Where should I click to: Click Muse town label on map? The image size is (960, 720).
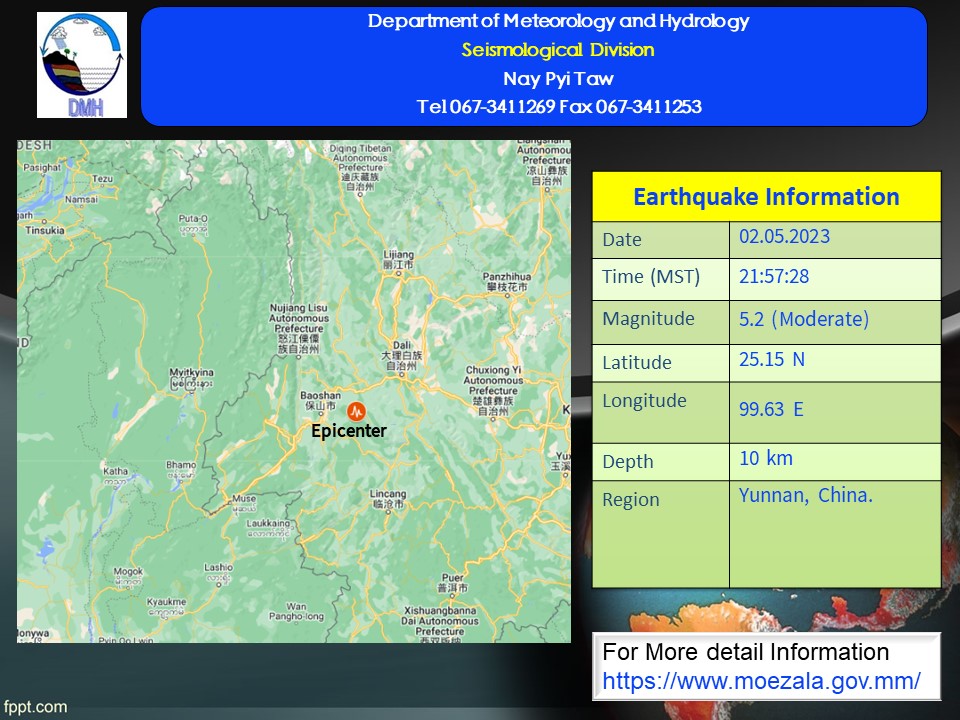point(244,503)
